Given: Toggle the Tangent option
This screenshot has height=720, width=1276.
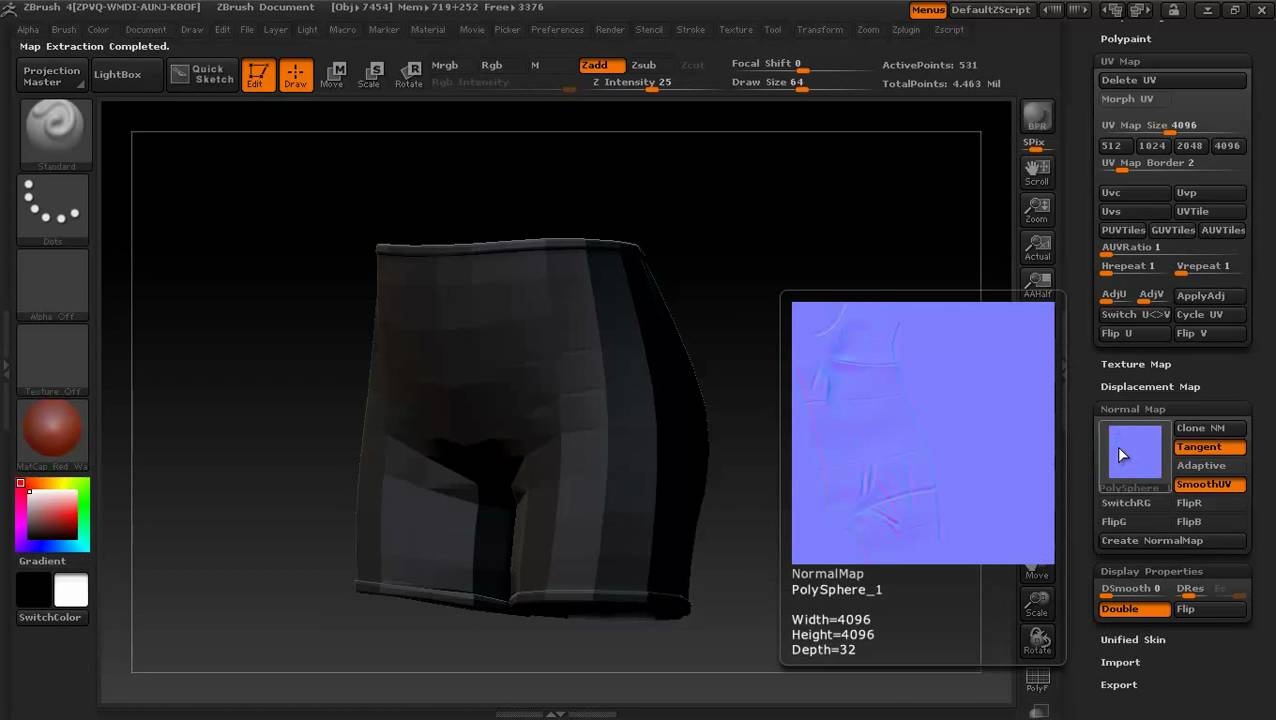Looking at the screenshot, I should coord(1209,447).
